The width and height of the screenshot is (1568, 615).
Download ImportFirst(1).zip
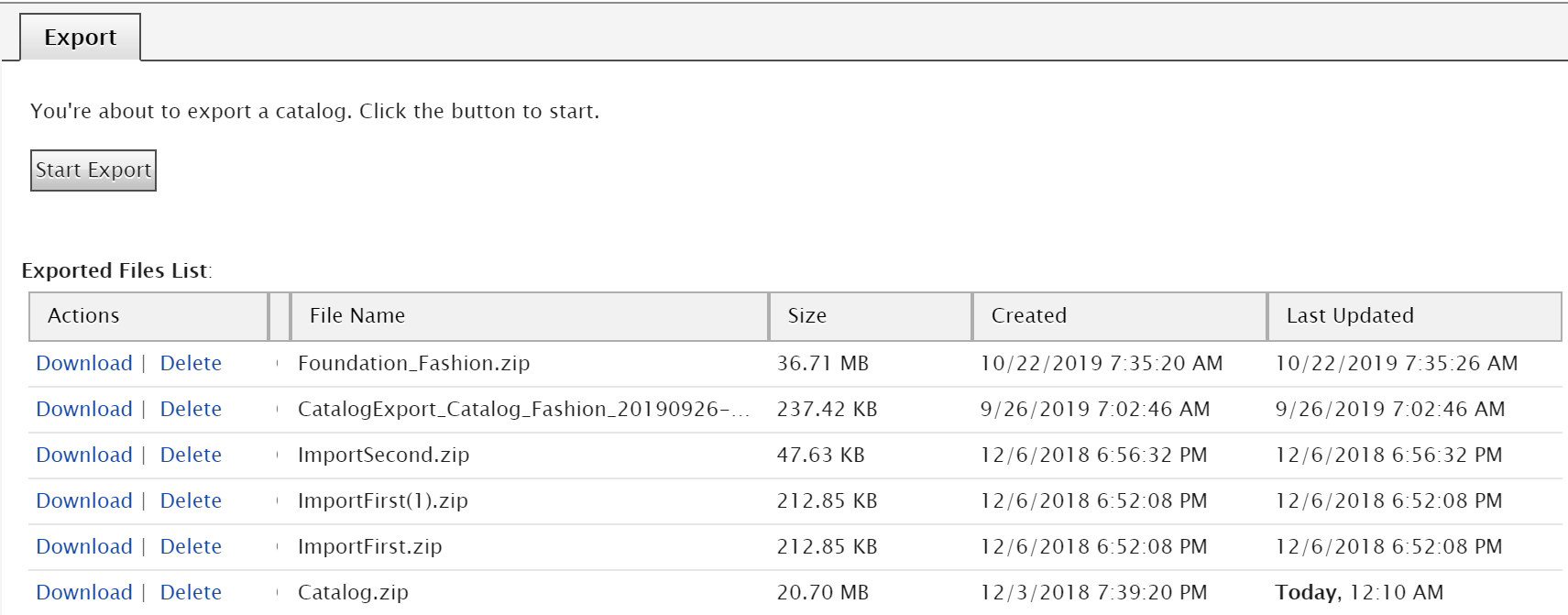coord(84,500)
